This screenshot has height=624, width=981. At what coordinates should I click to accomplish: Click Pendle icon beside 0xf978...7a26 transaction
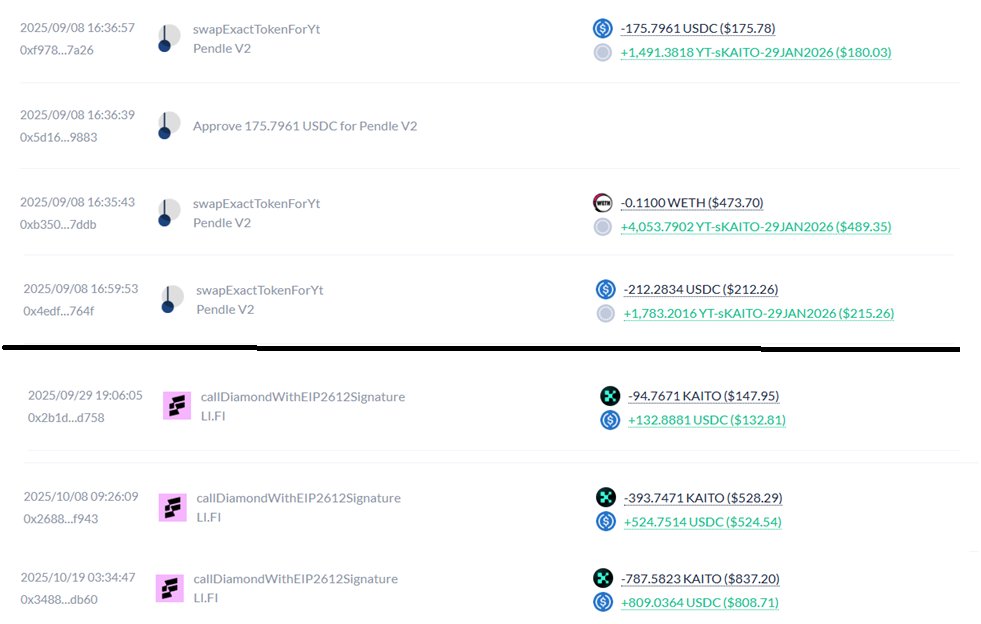click(x=168, y=38)
